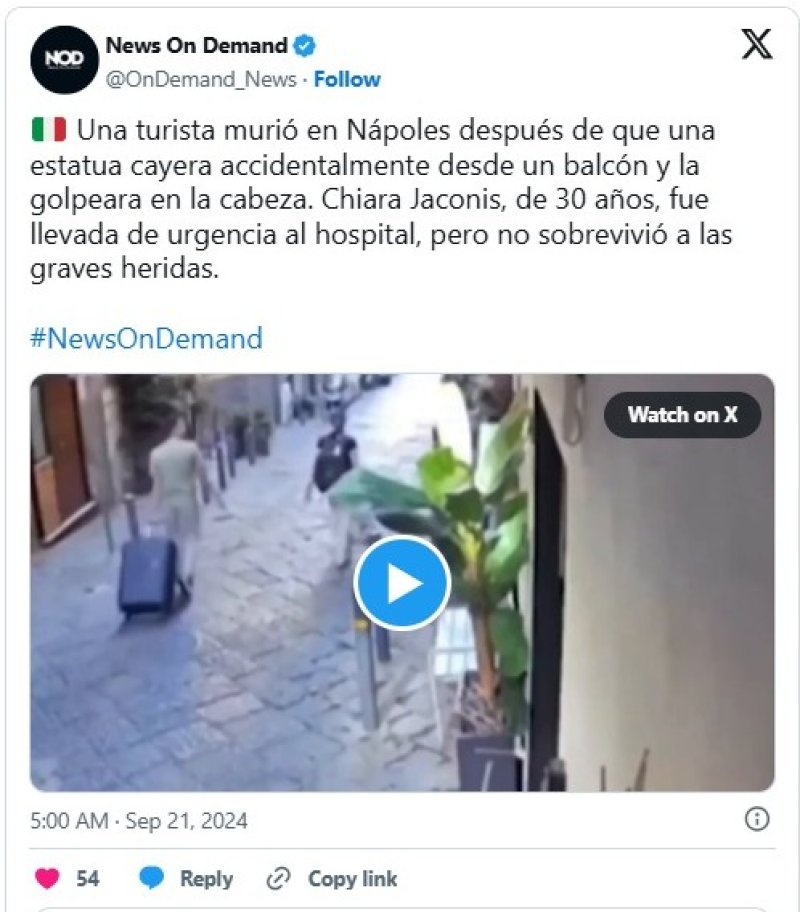The width and height of the screenshot is (800, 912).
Task: Play the embedded video
Action: pyautogui.click(x=402, y=583)
